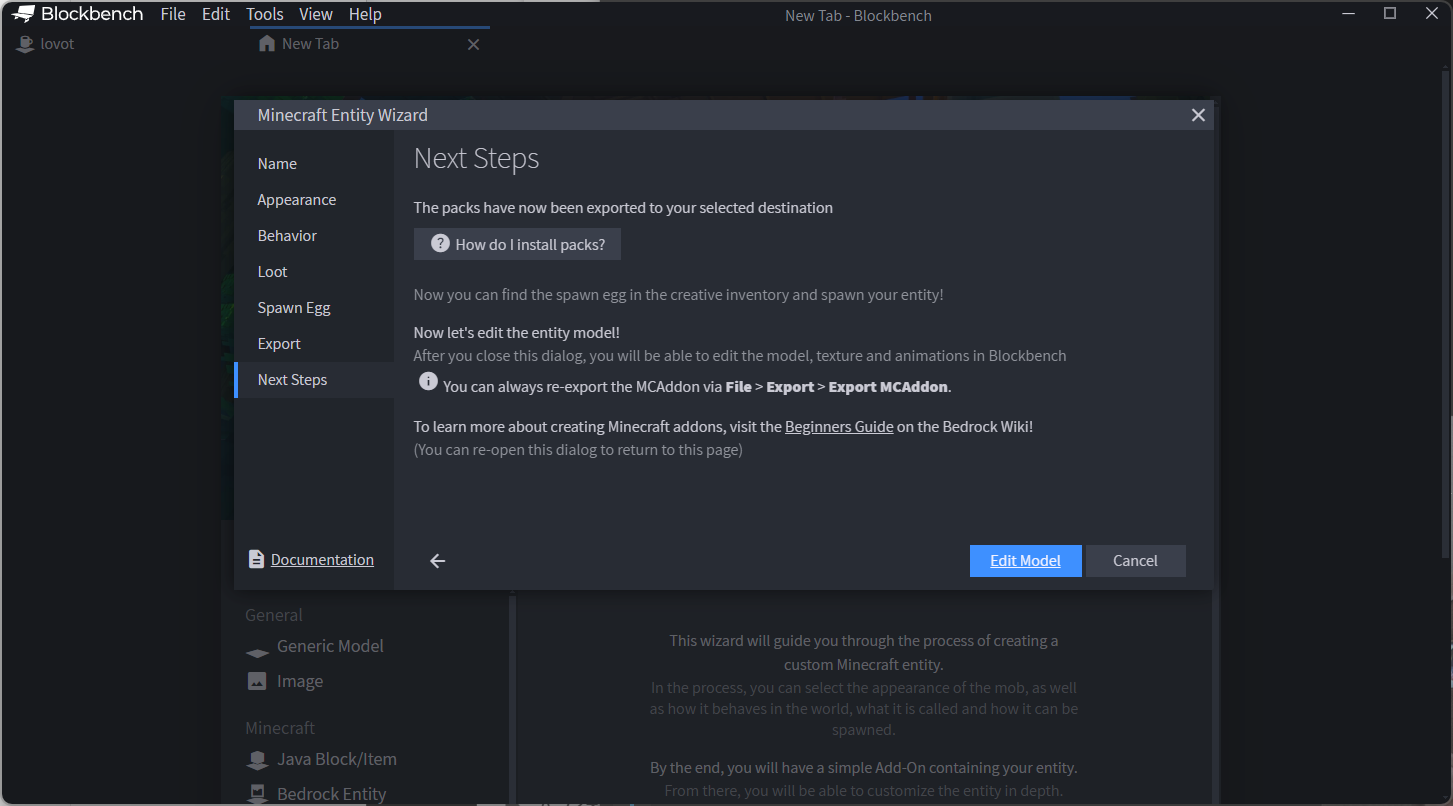Maximize the Blockbench window
This screenshot has height=806, width=1453.
pos(1390,14)
